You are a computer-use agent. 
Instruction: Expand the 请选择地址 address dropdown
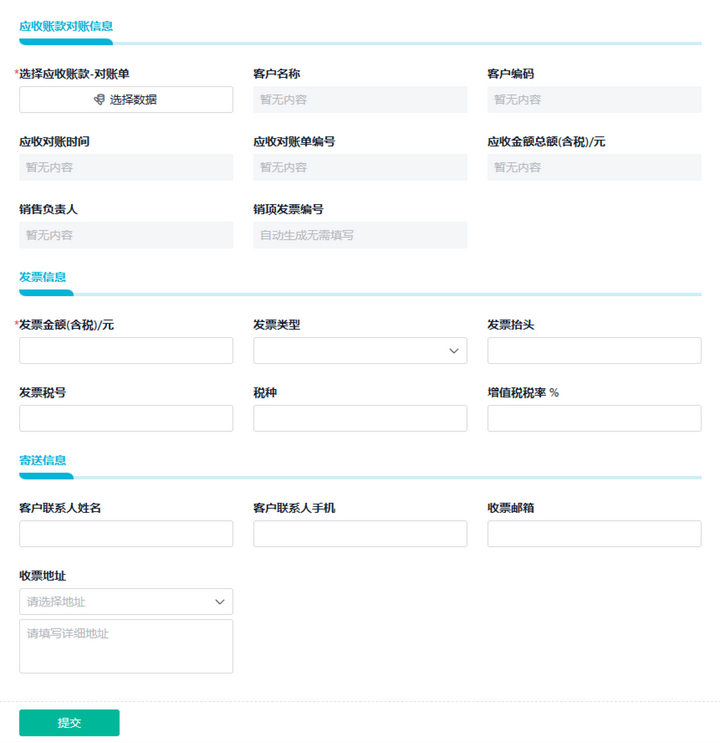[126, 602]
